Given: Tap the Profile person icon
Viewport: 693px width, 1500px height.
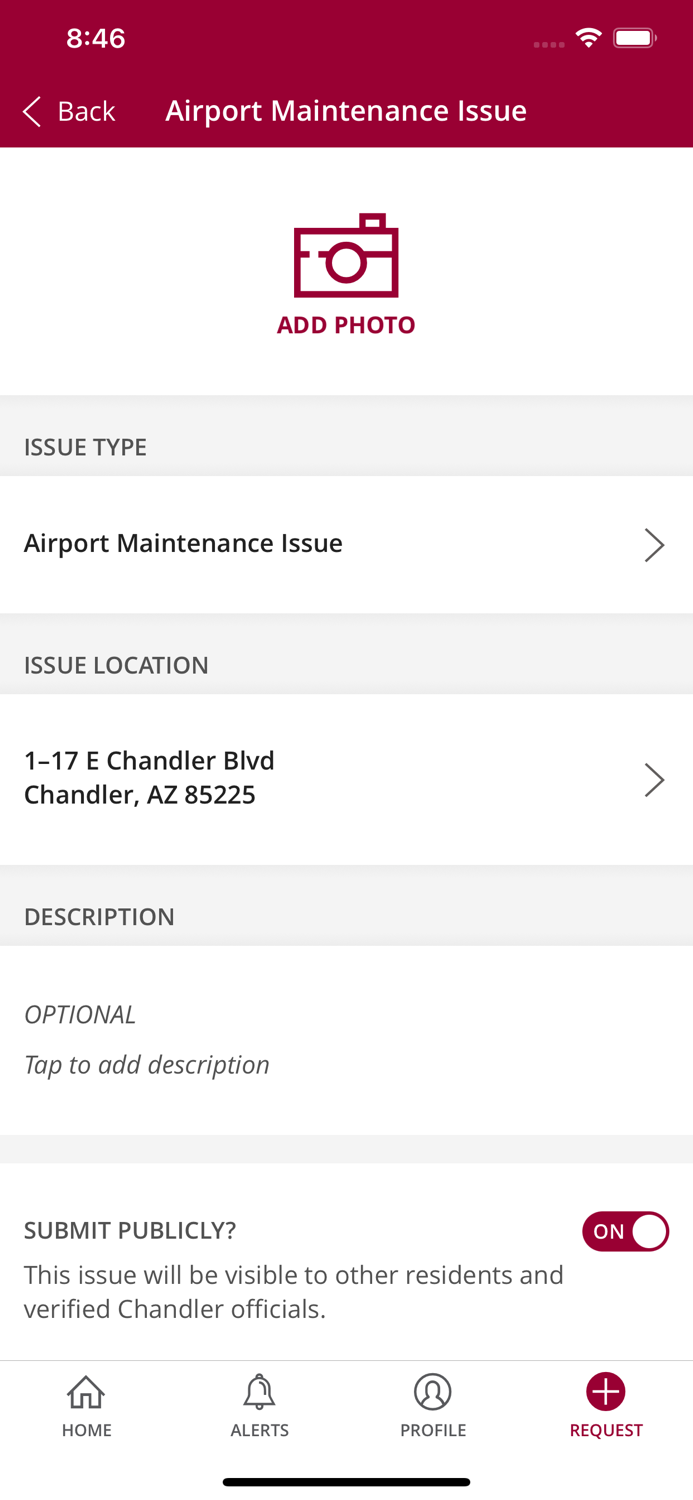Looking at the screenshot, I should (x=433, y=1391).
